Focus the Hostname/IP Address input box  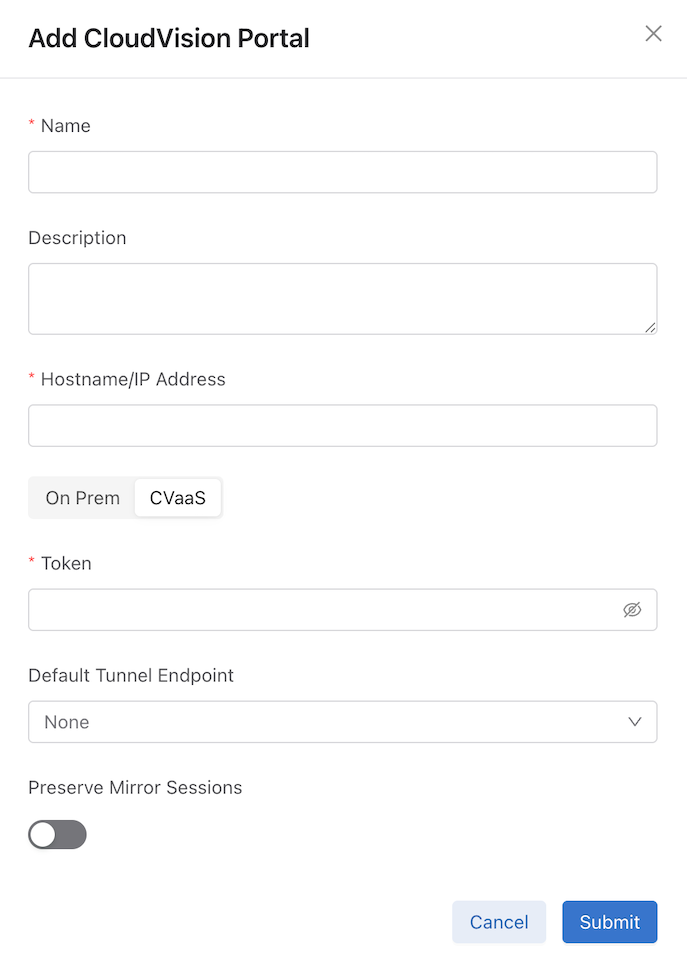(342, 425)
